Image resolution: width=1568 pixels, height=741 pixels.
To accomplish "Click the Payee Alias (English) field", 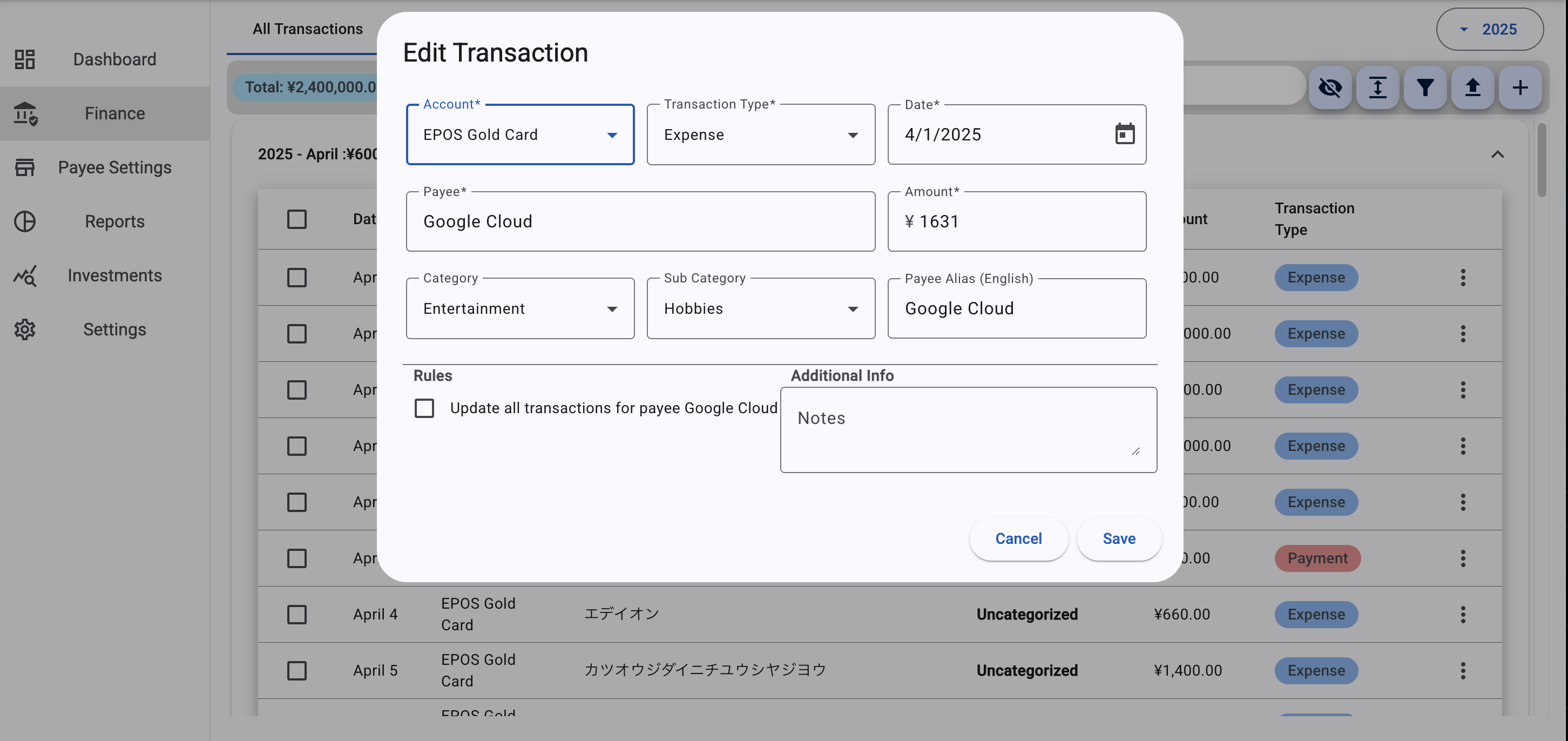I will click(1017, 309).
